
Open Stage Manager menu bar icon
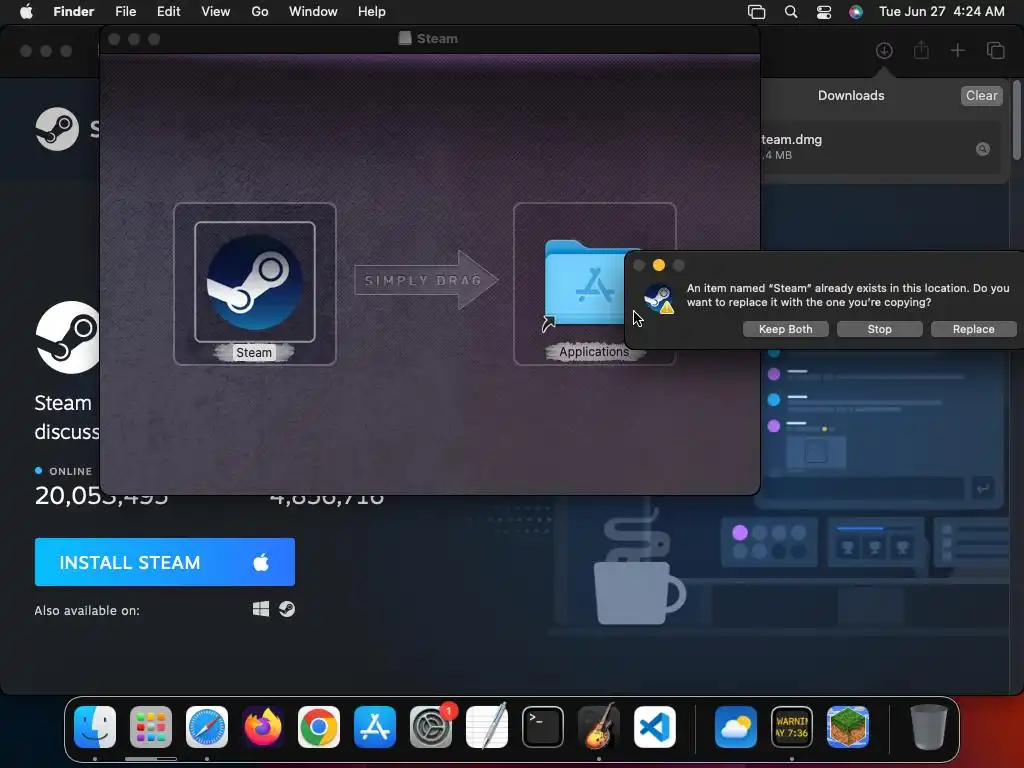[756, 12]
